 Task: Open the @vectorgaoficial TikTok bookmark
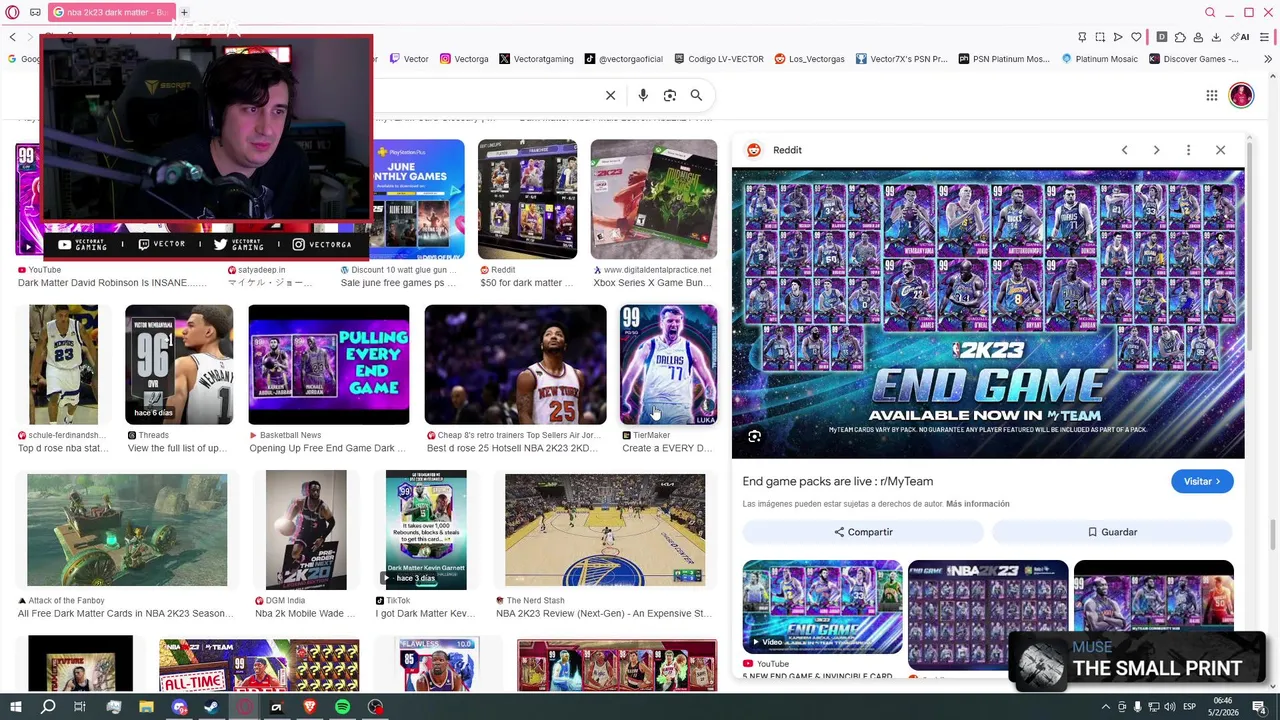click(x=625, y=59)
